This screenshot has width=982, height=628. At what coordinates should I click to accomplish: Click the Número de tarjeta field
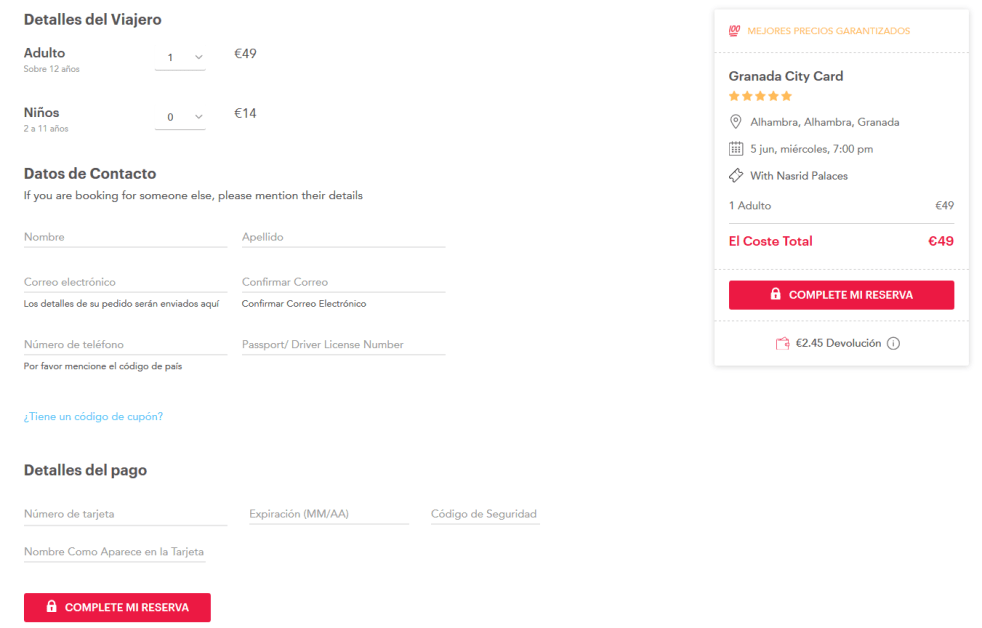125,514
